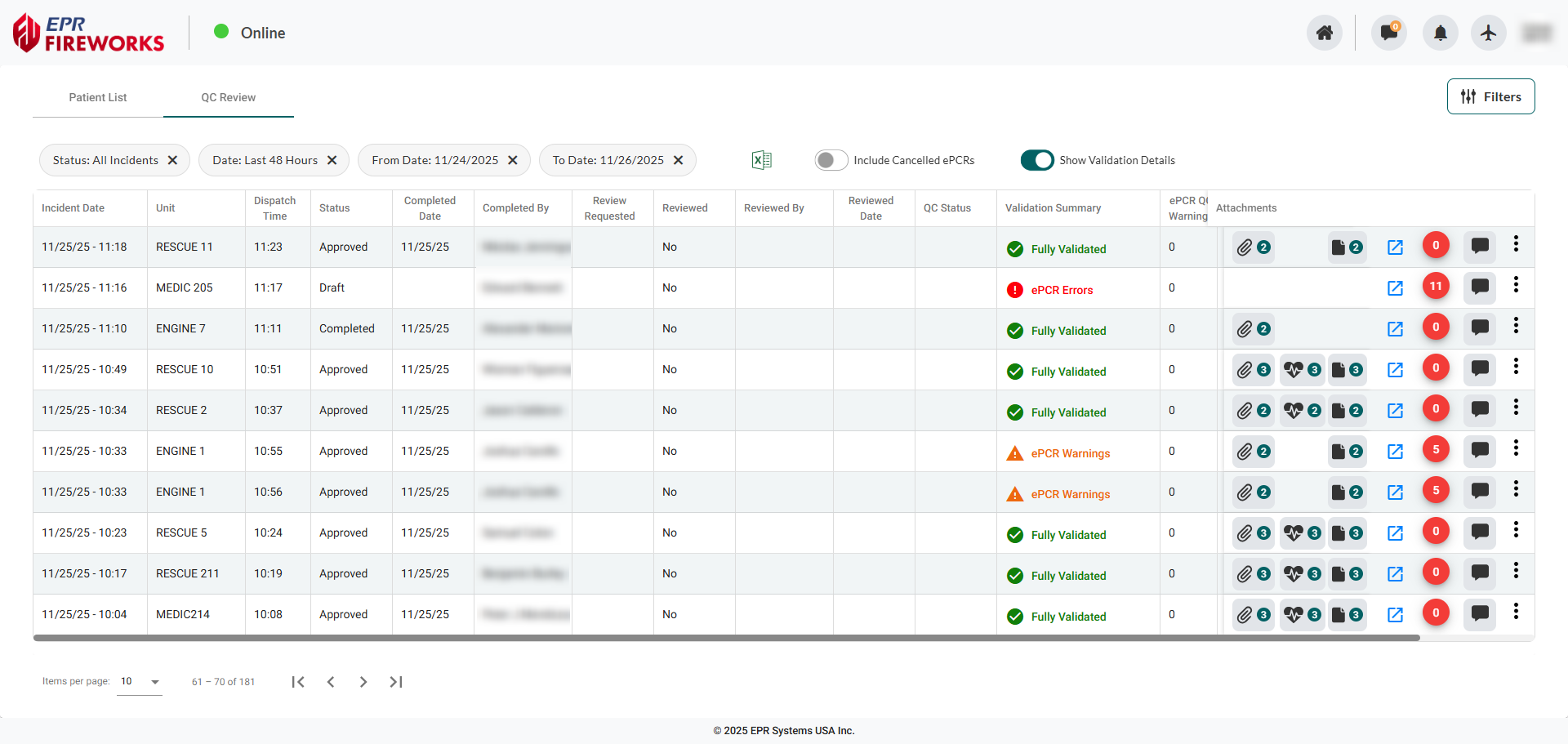Click the airplane icon in the header
The width and height of the screenshot is (1568, 744).
click(1488, 33)
